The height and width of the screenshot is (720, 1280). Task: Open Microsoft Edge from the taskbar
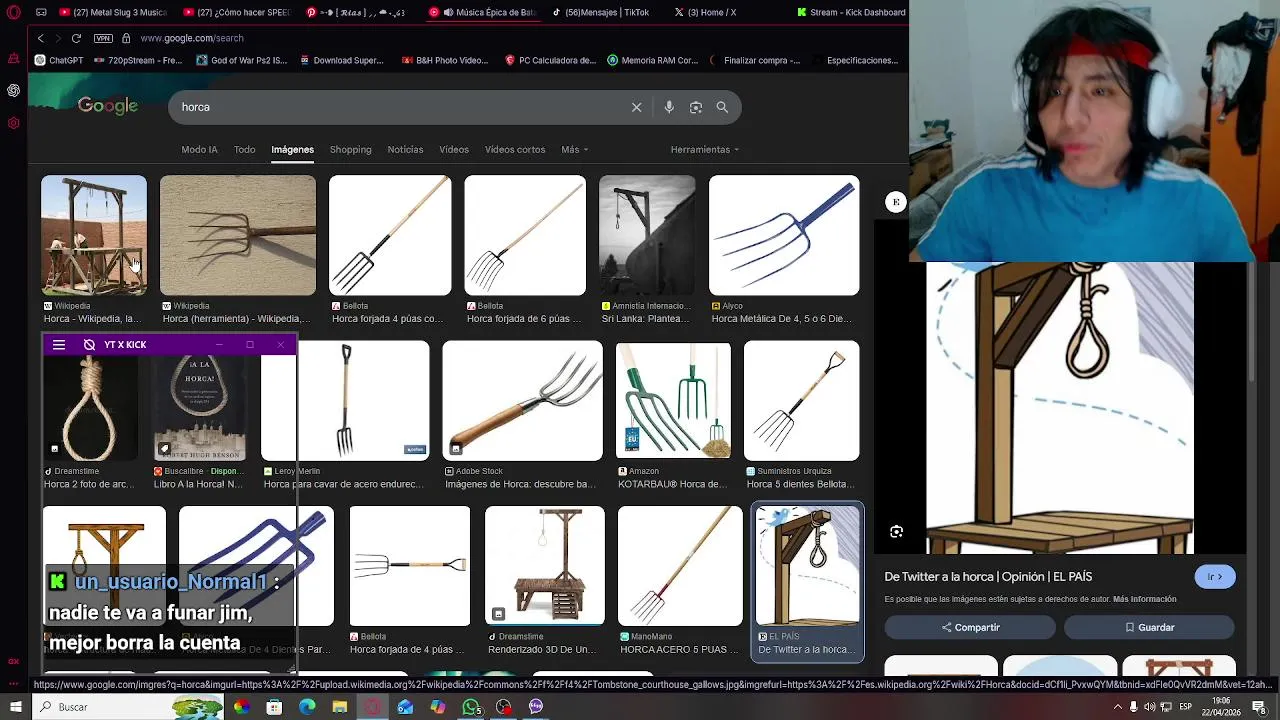(307, 707)
